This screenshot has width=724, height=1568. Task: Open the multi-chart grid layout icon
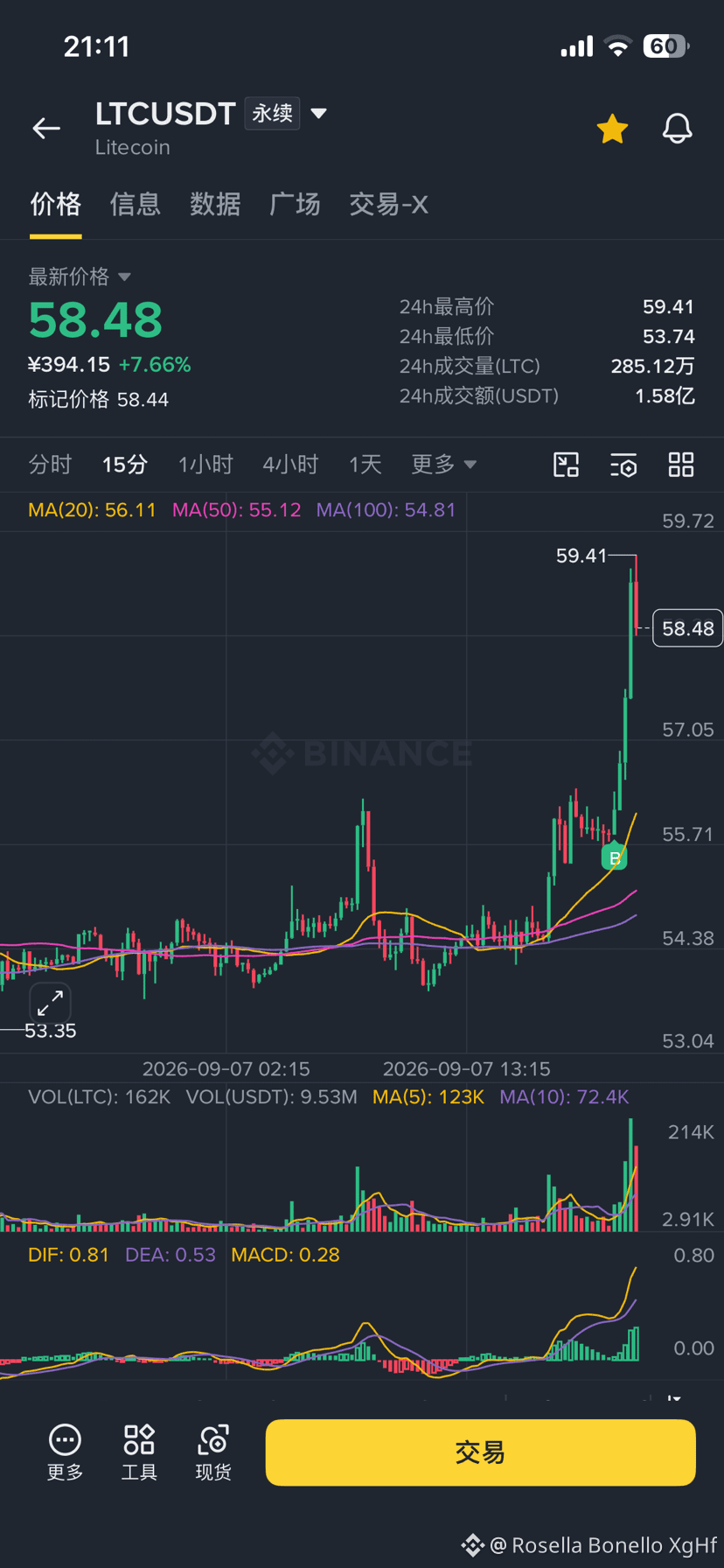pyautogui.click(x=681, y=465)
